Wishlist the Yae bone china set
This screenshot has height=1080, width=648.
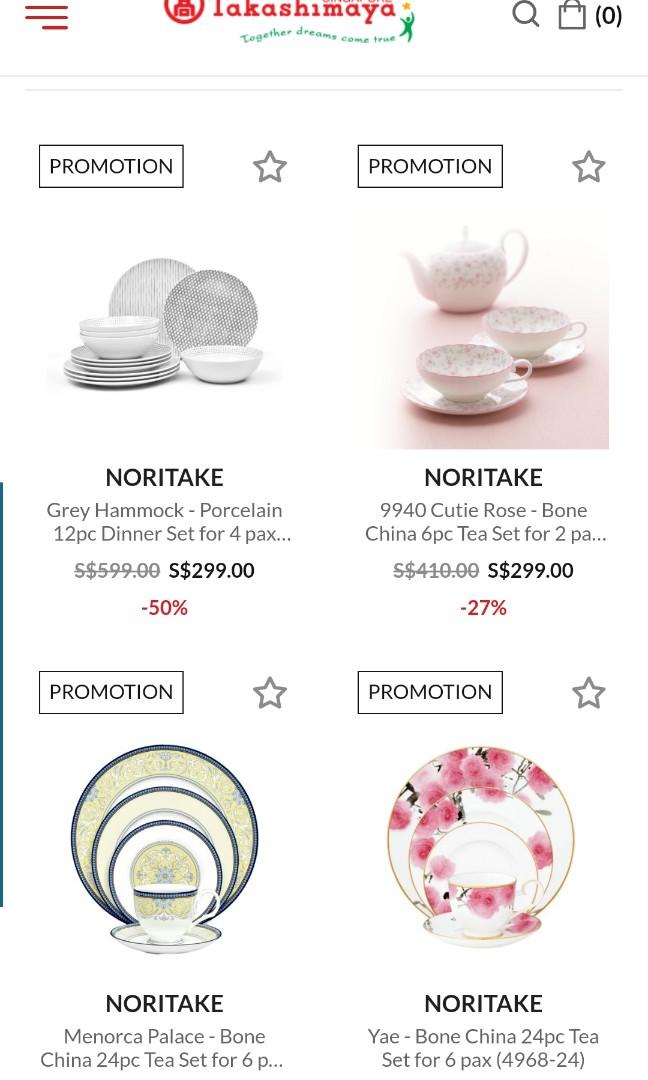tap(588, 692)
